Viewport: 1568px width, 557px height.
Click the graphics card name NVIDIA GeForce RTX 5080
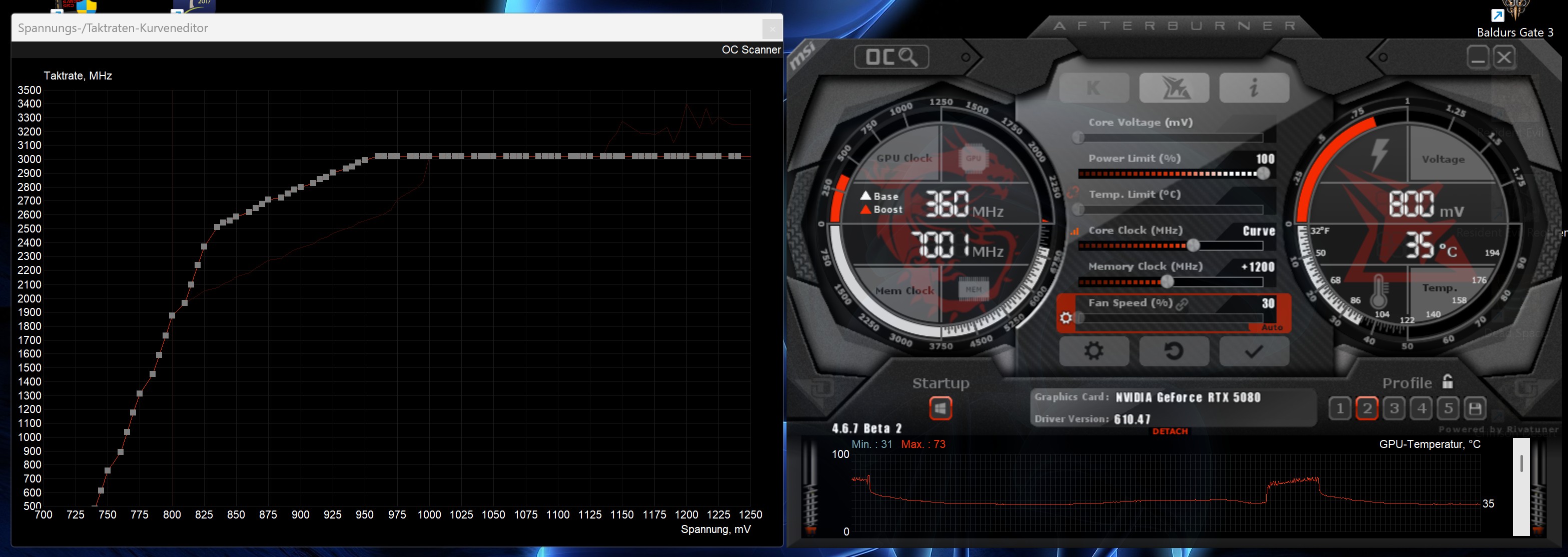pyautogui.click(x=1188, y=397)
